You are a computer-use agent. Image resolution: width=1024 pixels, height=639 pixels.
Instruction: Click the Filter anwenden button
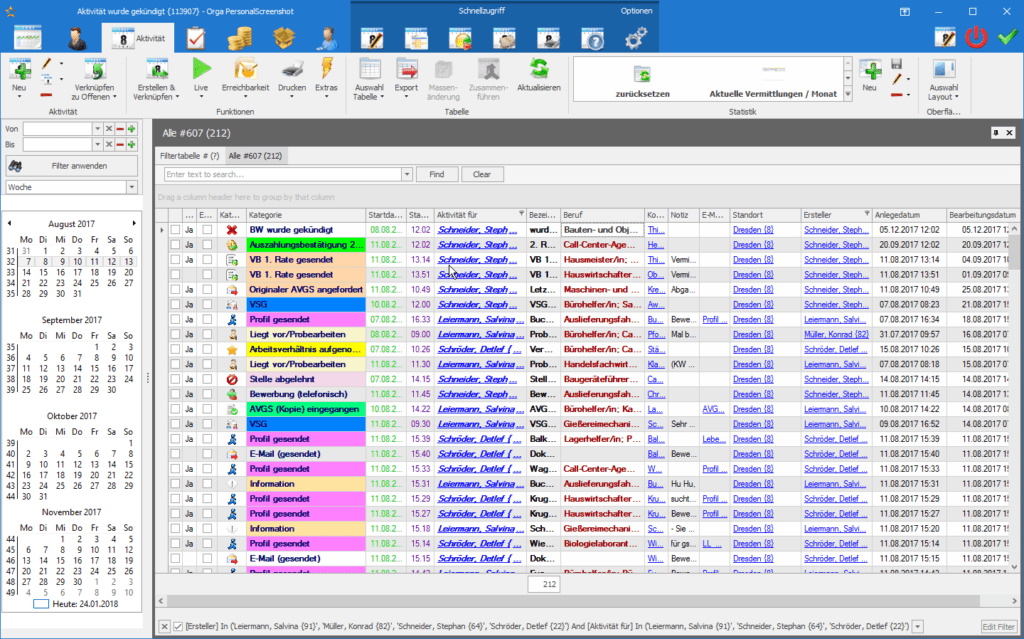[72, 166]
